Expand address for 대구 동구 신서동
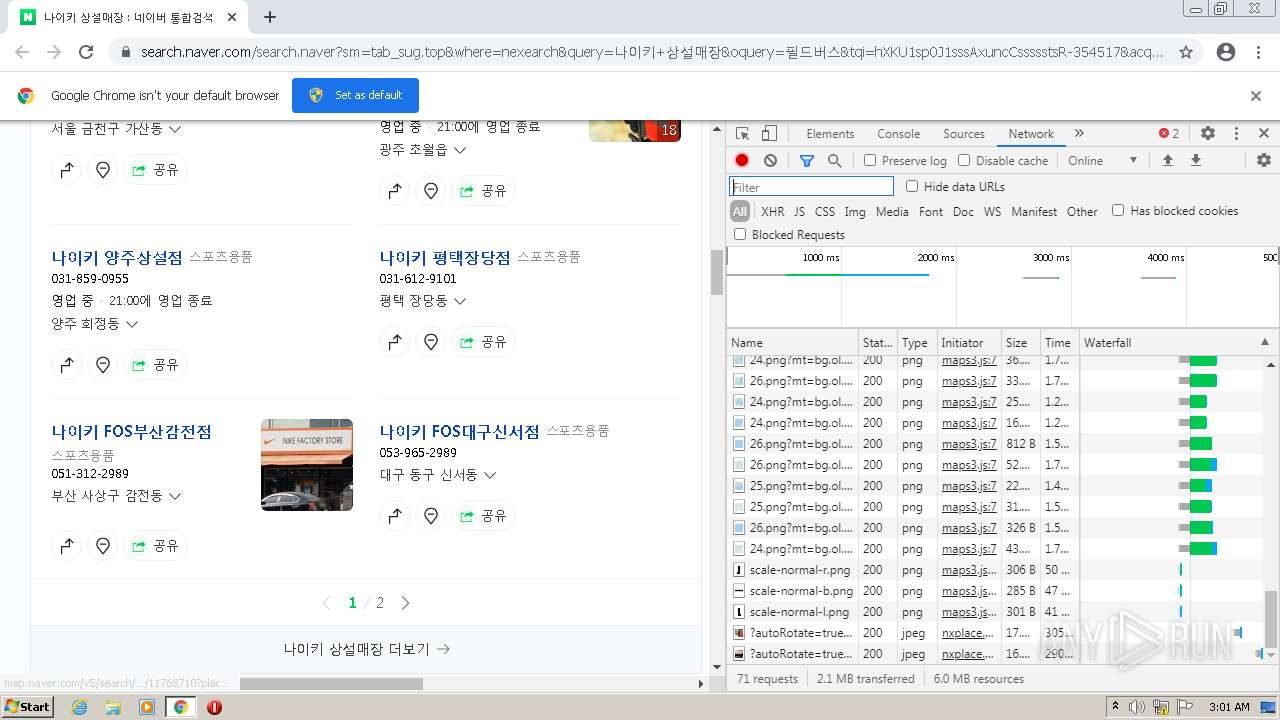The height and width of the screenshot is (720, 1280). 490,475
